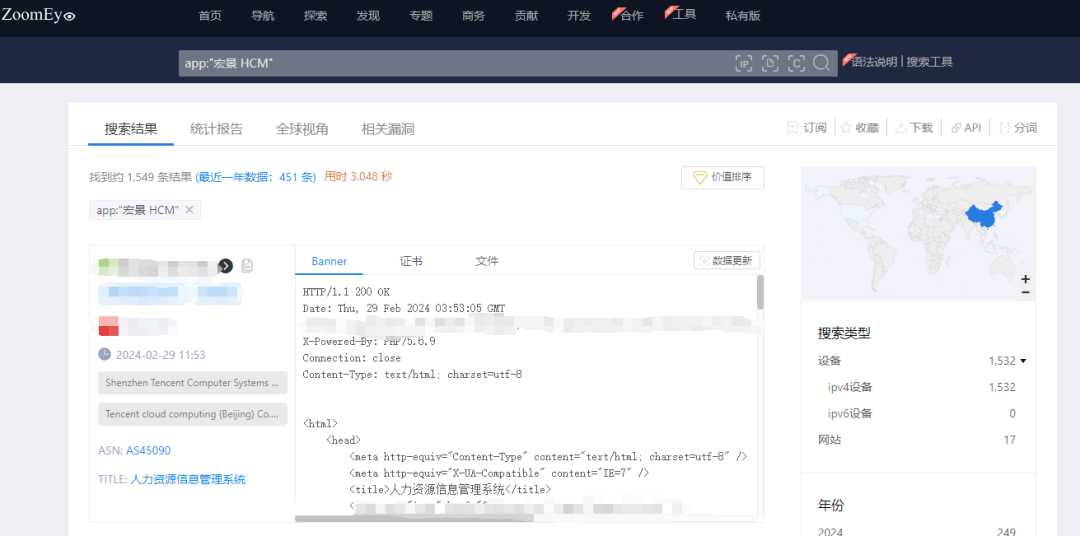Open the 人力资源信息管理系统 title link
The height and width of the screenshot is (536, 1080).
[188, 479]
